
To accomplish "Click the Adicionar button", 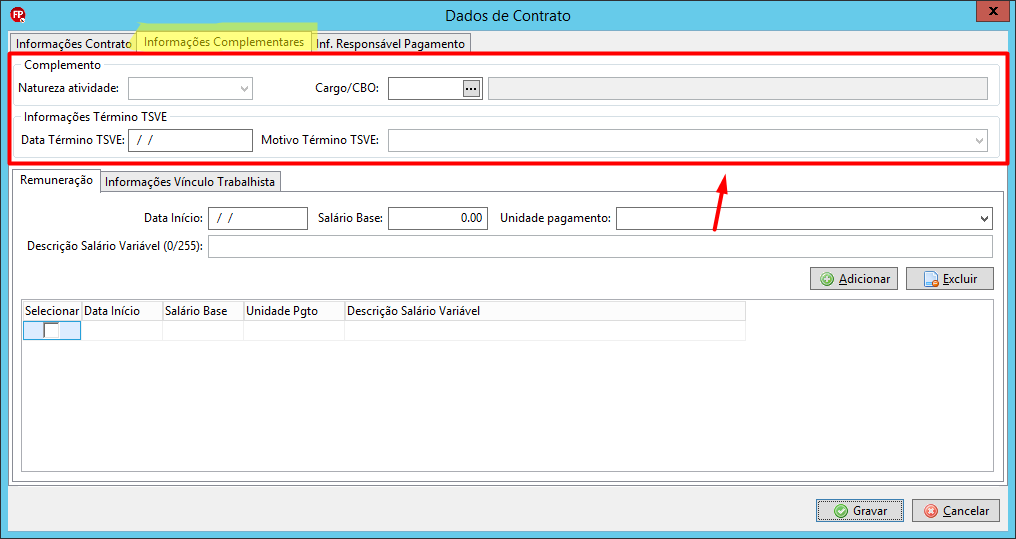I will point(854,279).
